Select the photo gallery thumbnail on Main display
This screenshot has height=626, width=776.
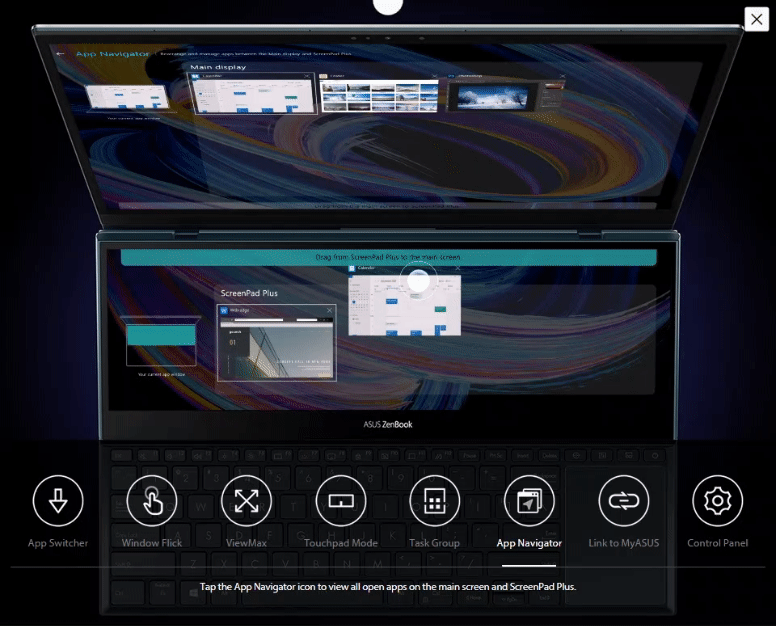(379, 93)
